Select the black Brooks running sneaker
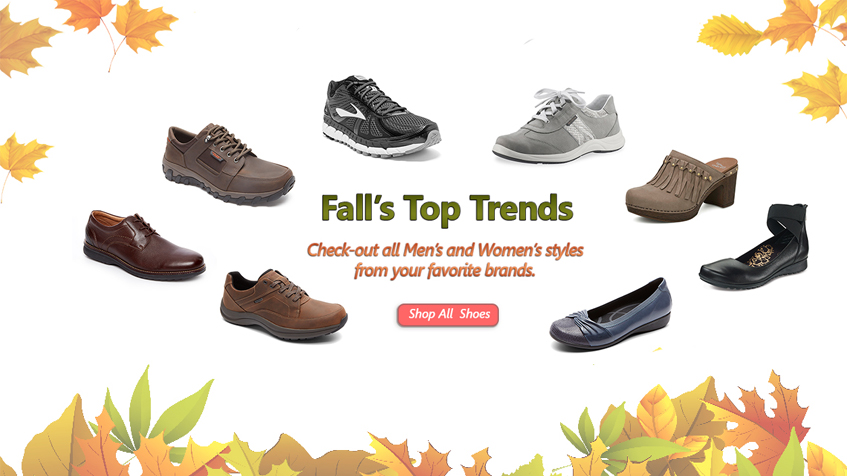The height and width of the screenshot is (476, 847). point(381,117)
